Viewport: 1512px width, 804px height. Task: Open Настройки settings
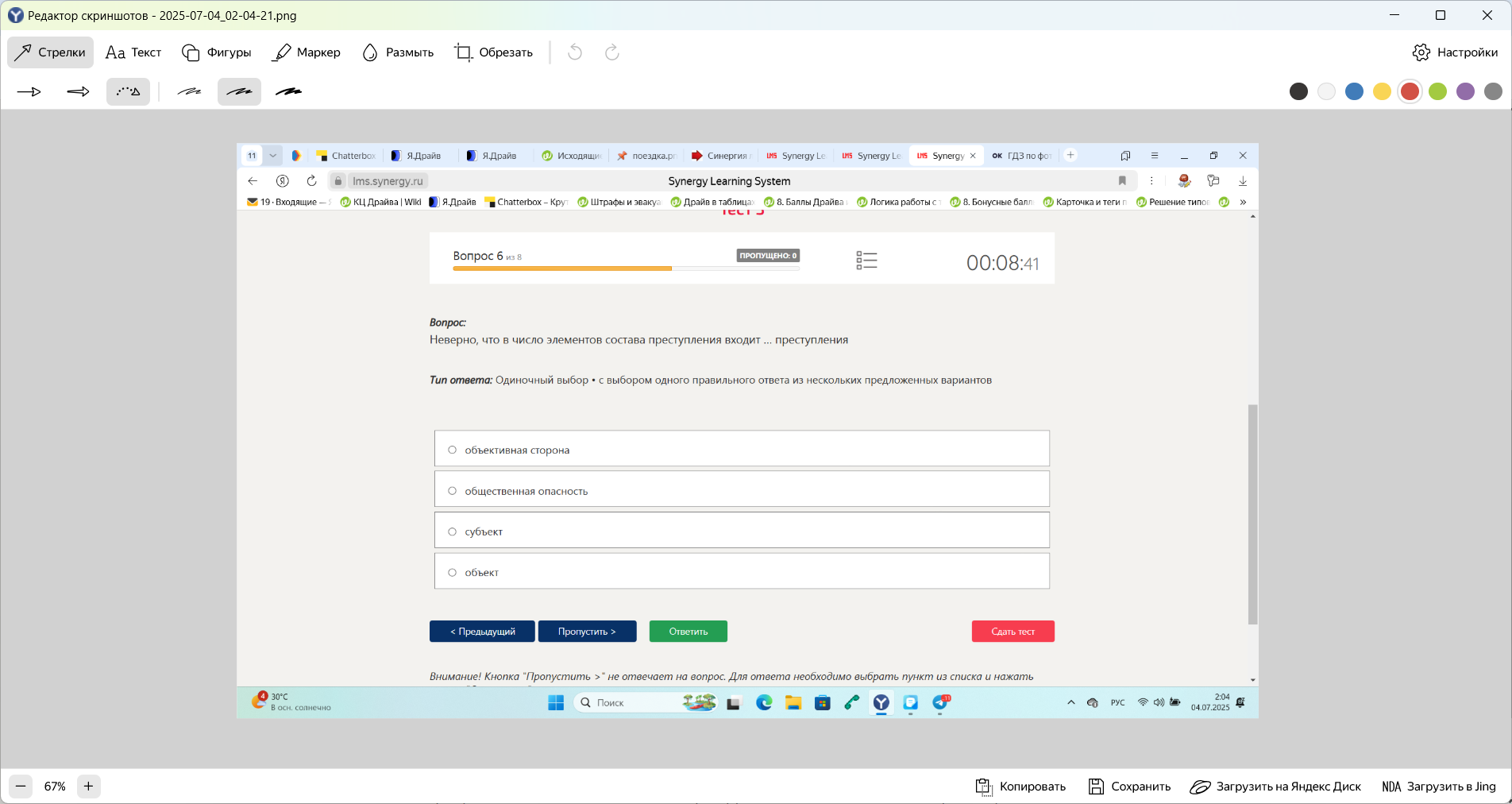[1456, 52]
